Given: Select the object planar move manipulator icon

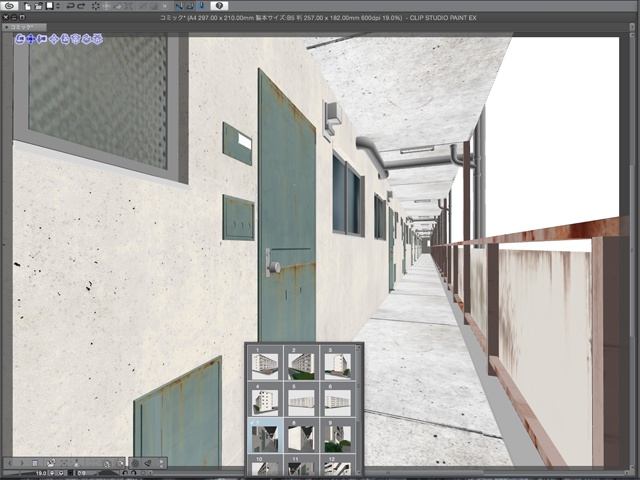Looking at the screenshot, I should 54,39.
